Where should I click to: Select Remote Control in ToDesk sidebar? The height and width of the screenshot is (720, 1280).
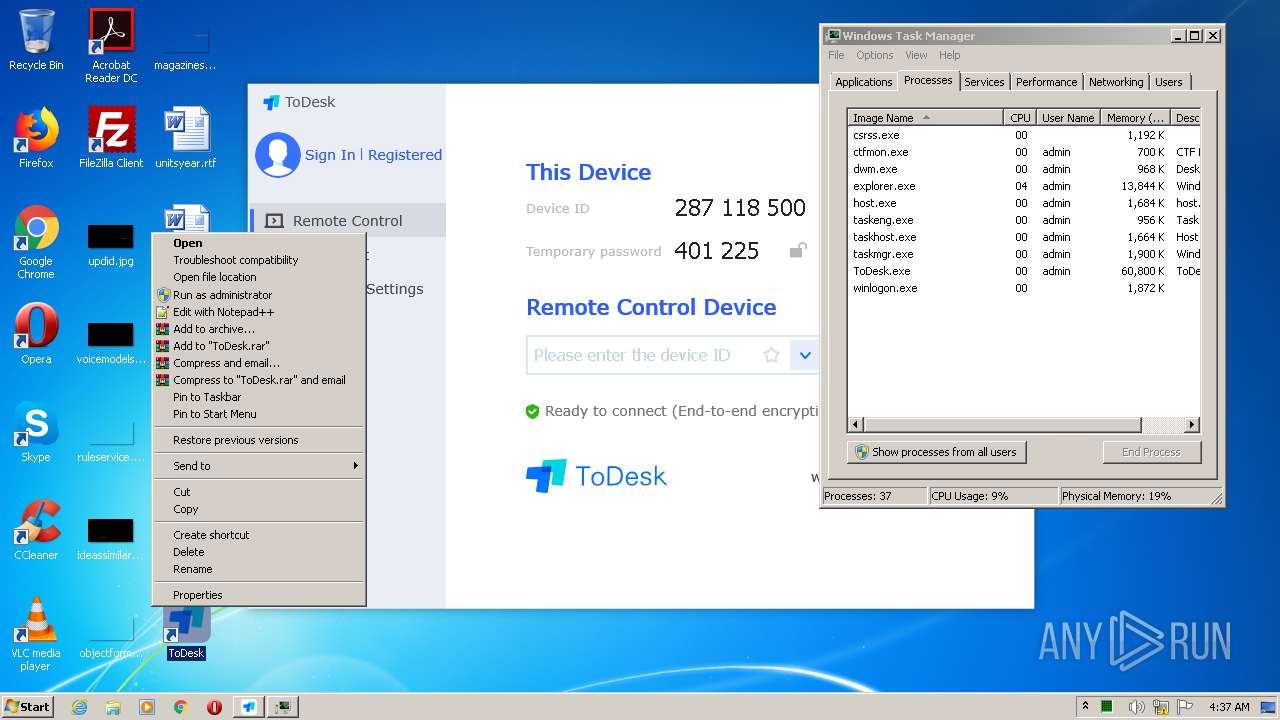347,221
